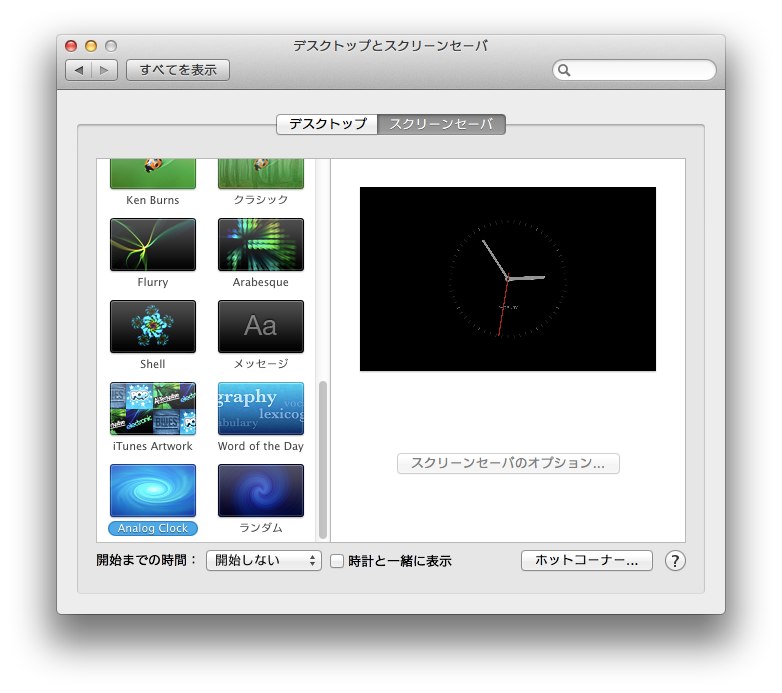Click すべてを表示 button
The width and height of the screenshot is (782, 693).
point(178,70)
